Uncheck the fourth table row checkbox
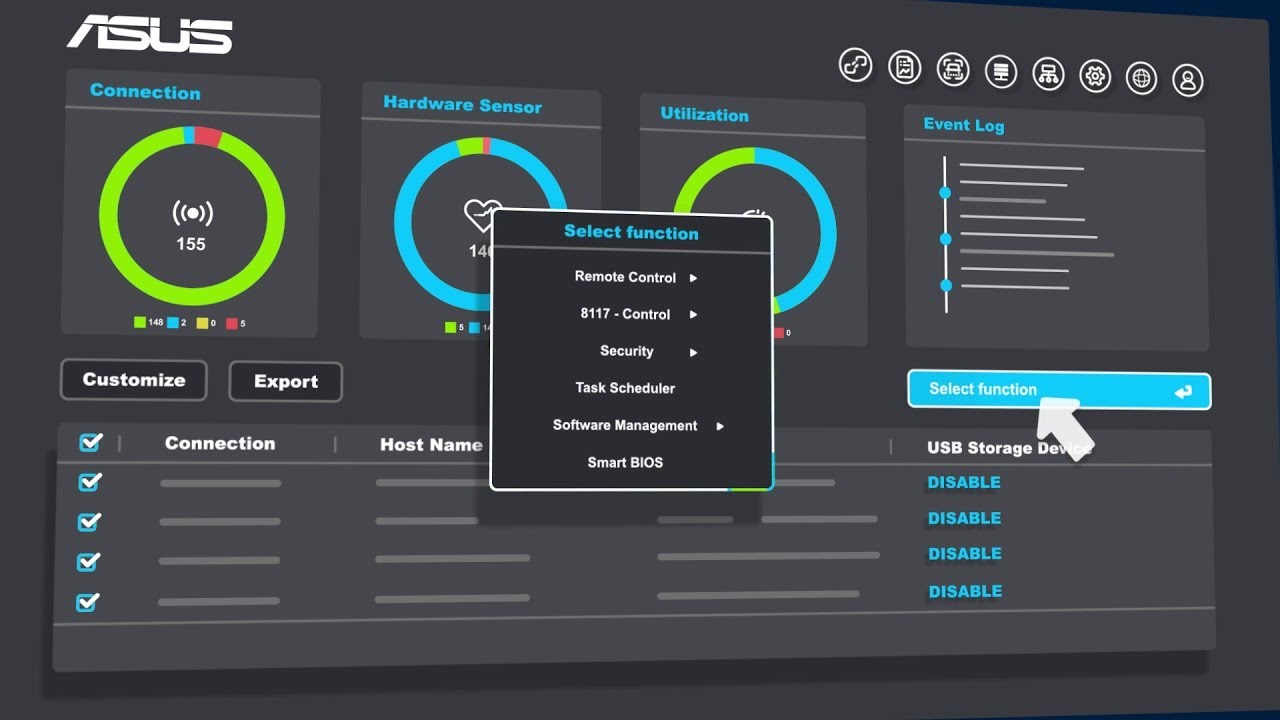This screenshot has height=720, width=1280. (x=88, y=601)
